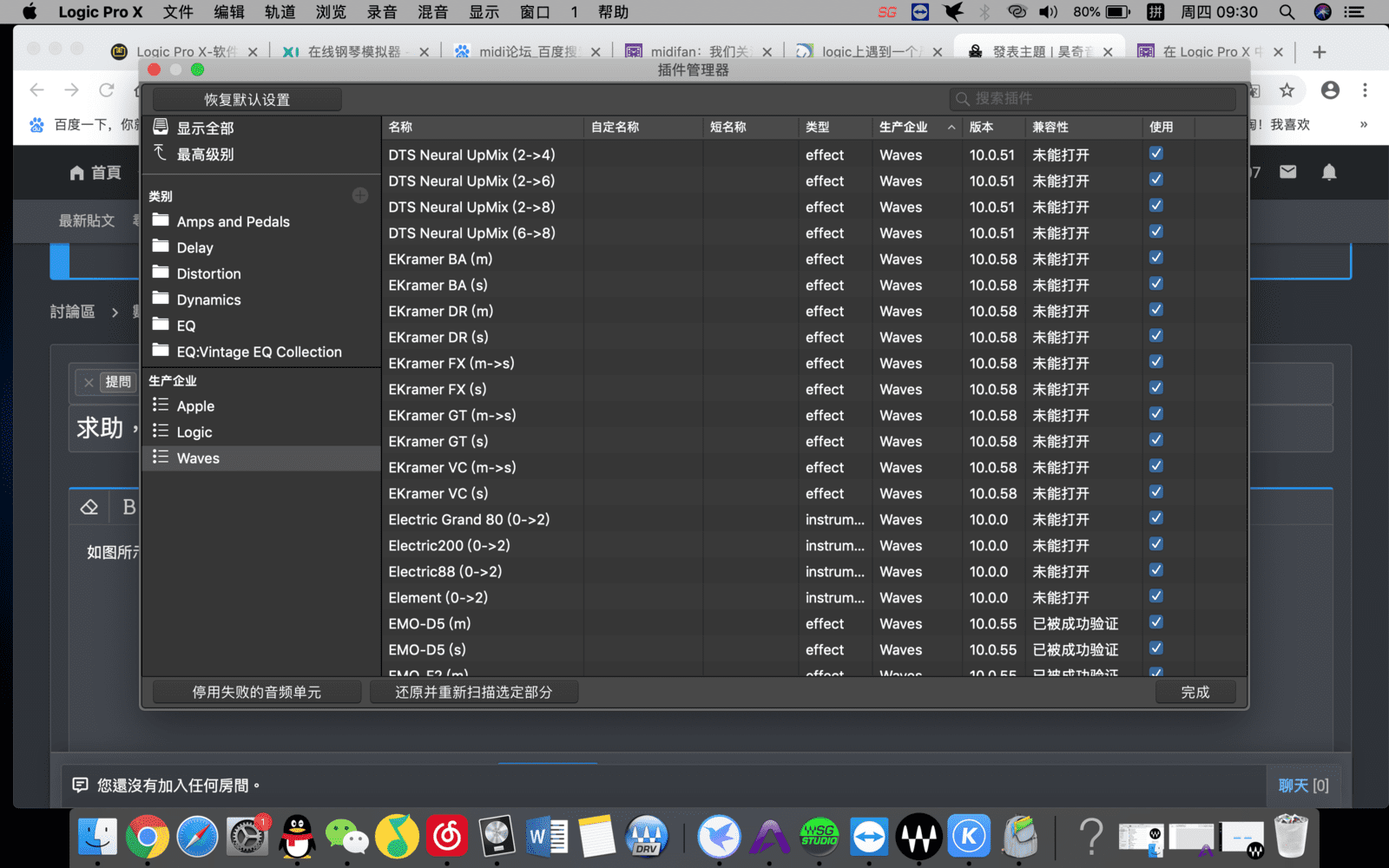Select Apple in manufacturers list
The width and height of the screenshot is (1389, 868).
pos(260,405)
